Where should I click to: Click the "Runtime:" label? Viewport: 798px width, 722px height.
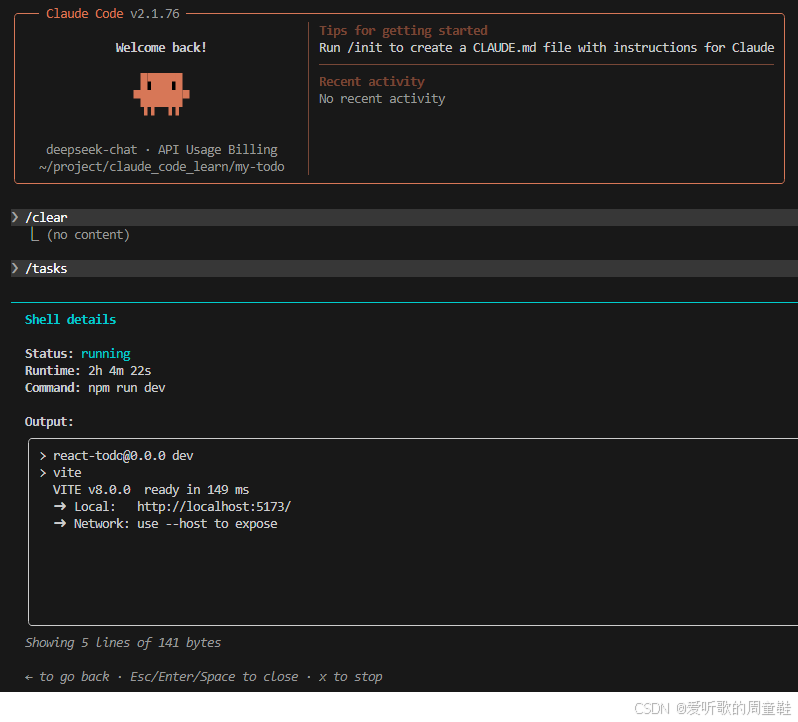point(53,370)
